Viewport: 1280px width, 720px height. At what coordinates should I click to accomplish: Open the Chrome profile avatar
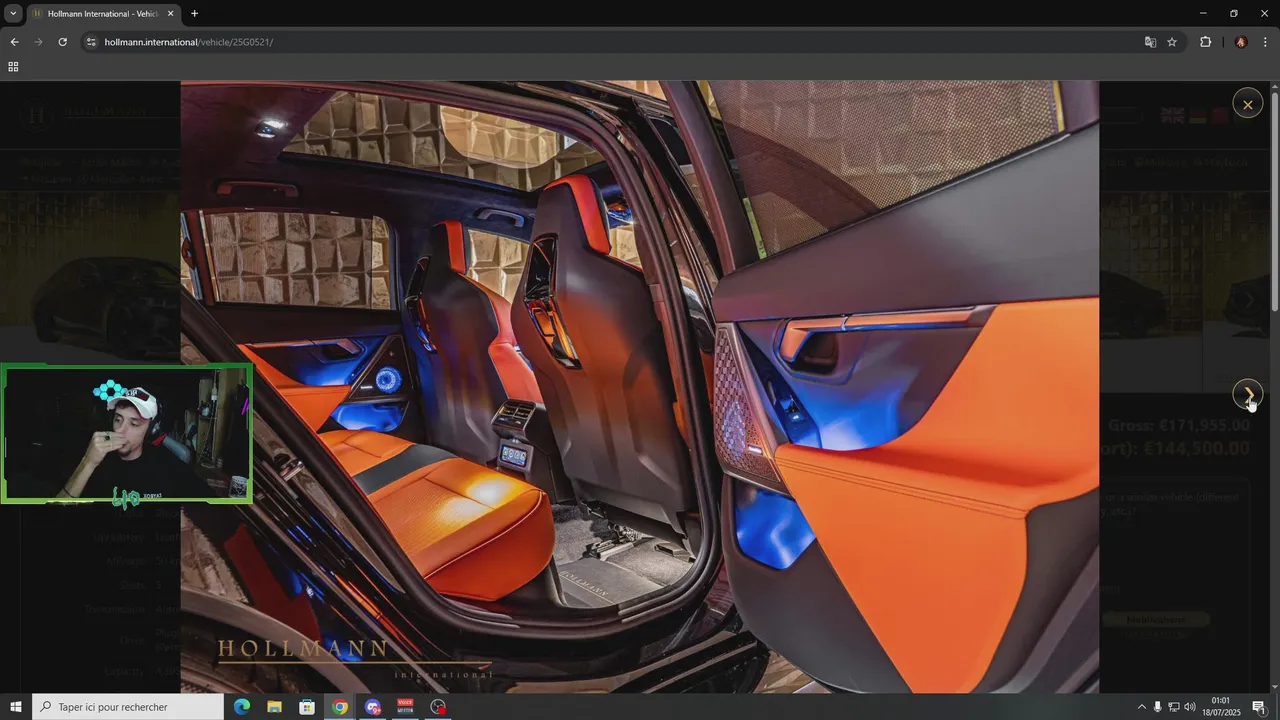point(1241,42)
